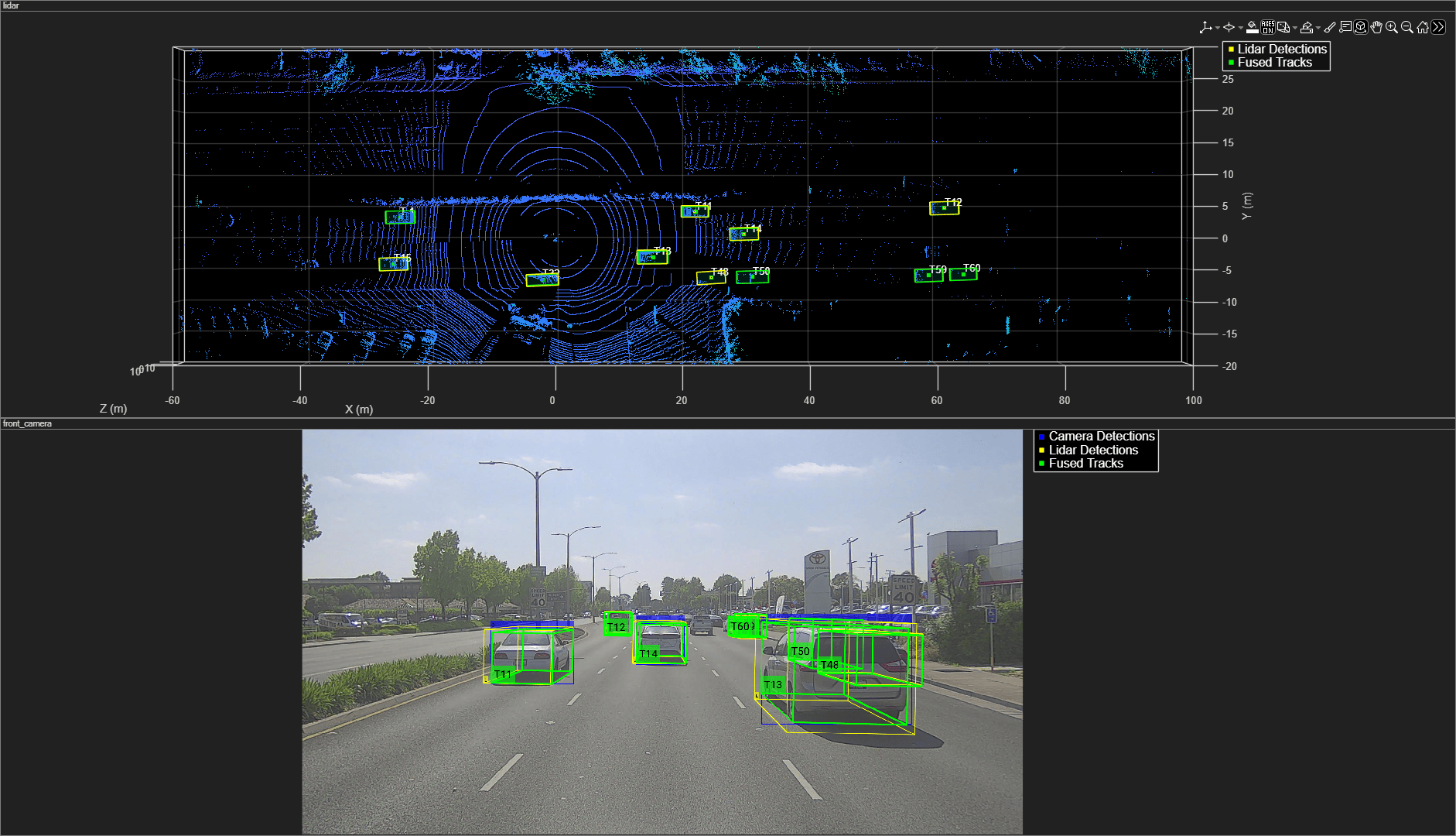Click the green Fused Tracks swatch in lidar legend
The height and width of the screenshot is (836, 1456).
pos(1231,63)
